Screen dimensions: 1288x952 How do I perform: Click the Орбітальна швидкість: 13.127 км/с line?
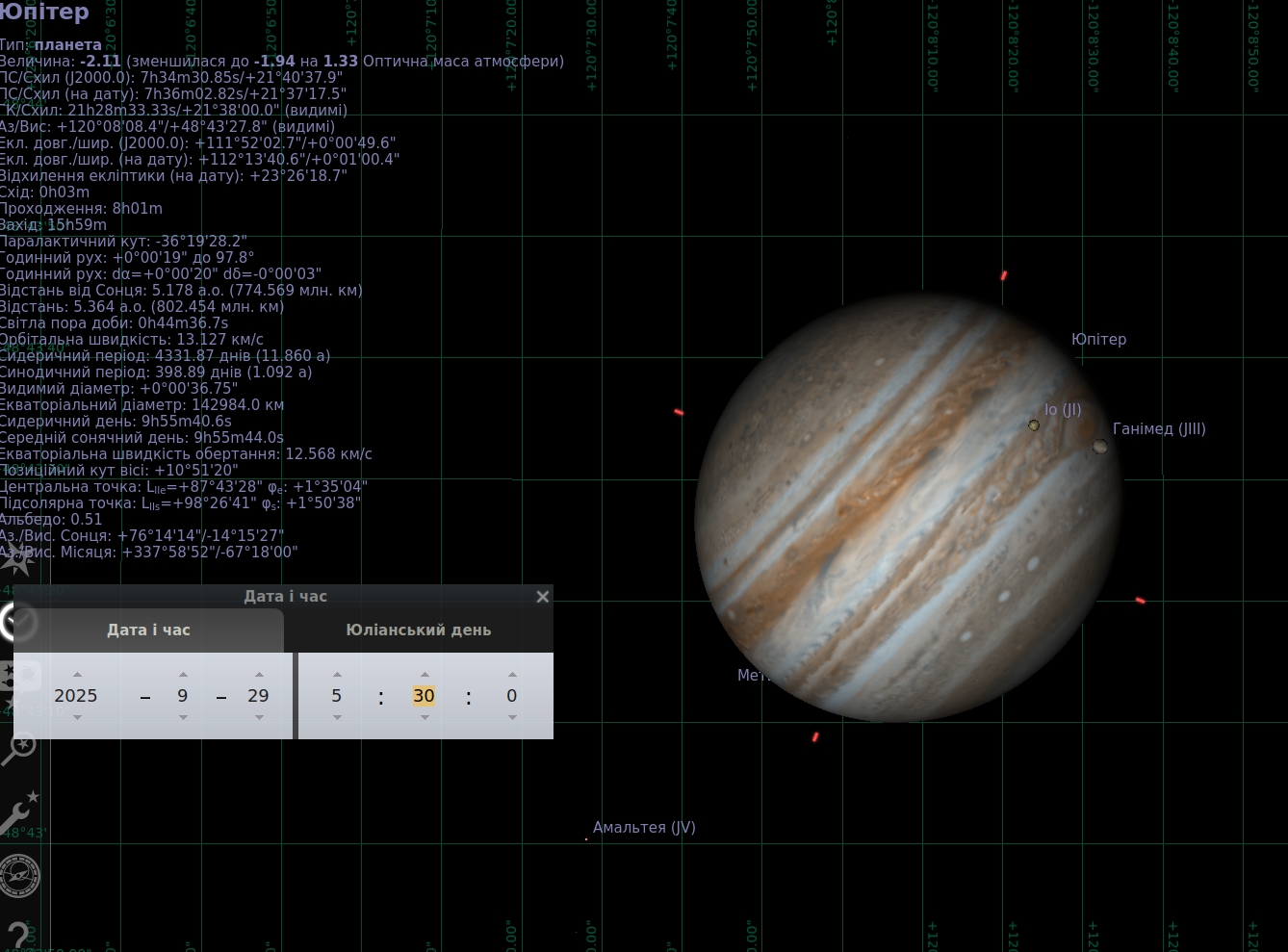132,340
